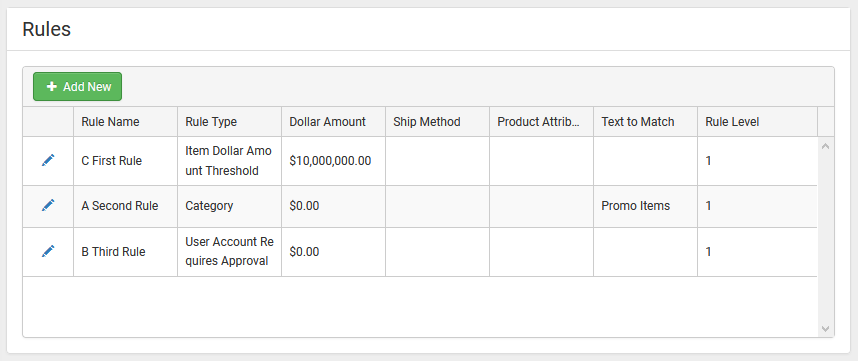The height and width of the screenshot is (361, 858).
Task: Sort by Rule Type column header
Action: (229, 121)
